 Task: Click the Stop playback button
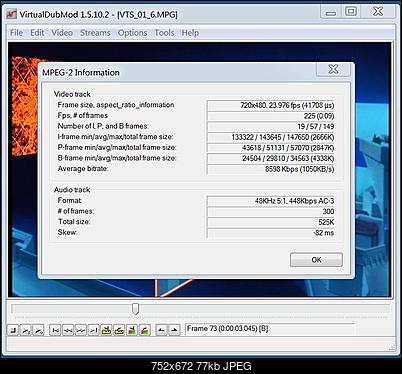(x=13, y=330)
